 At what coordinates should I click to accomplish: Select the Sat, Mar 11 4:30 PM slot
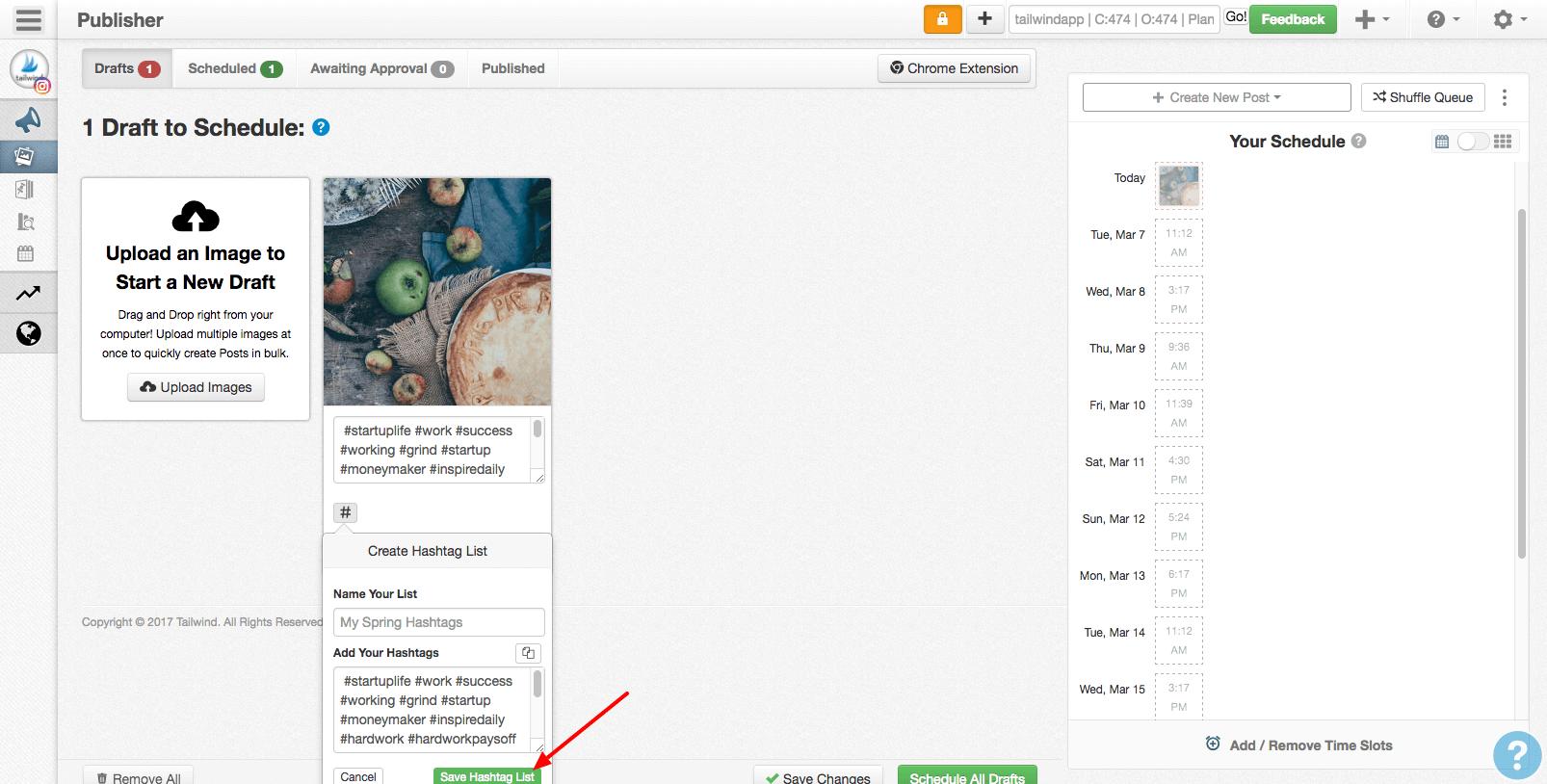pos(1179,470)
